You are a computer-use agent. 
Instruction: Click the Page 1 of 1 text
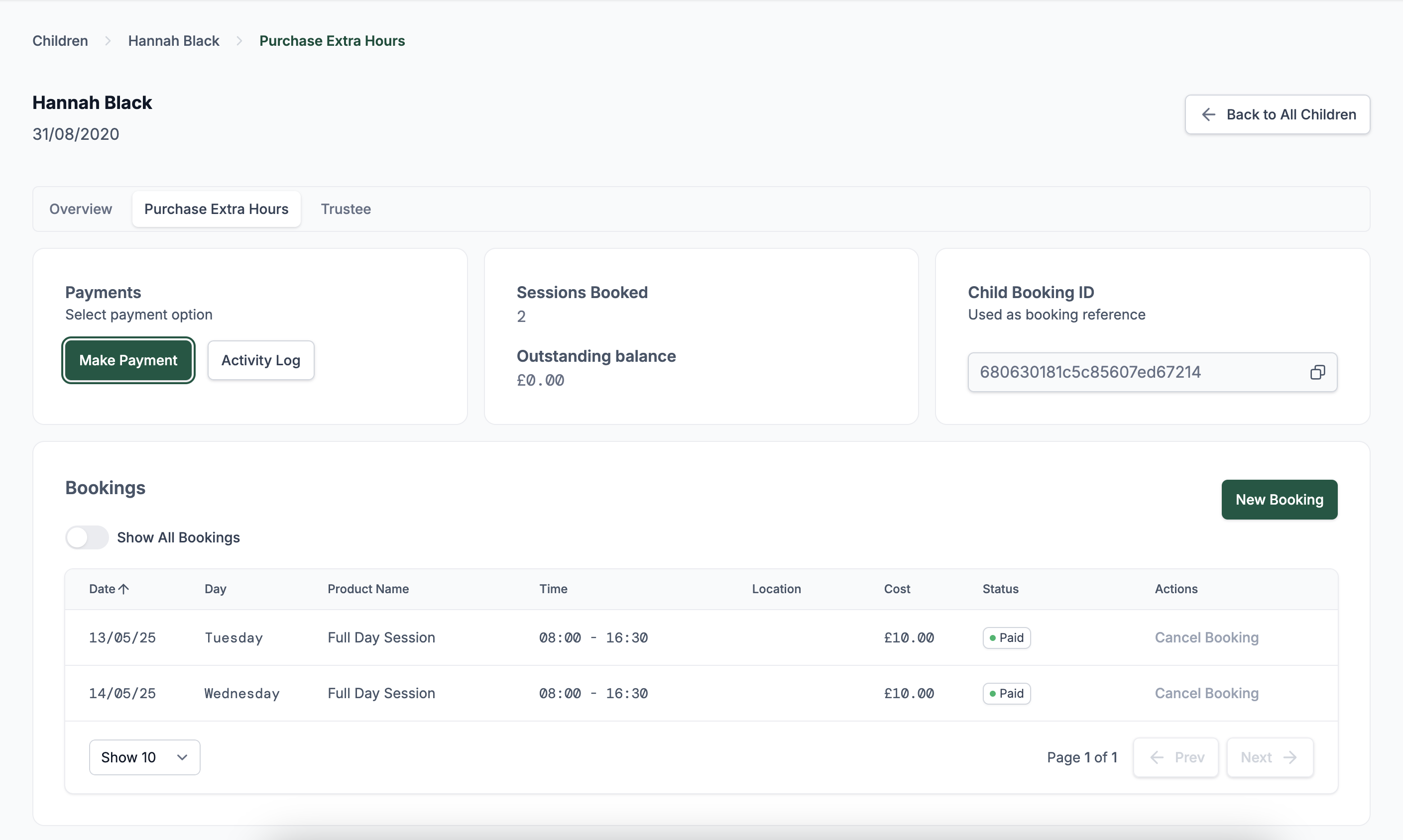1082,757
